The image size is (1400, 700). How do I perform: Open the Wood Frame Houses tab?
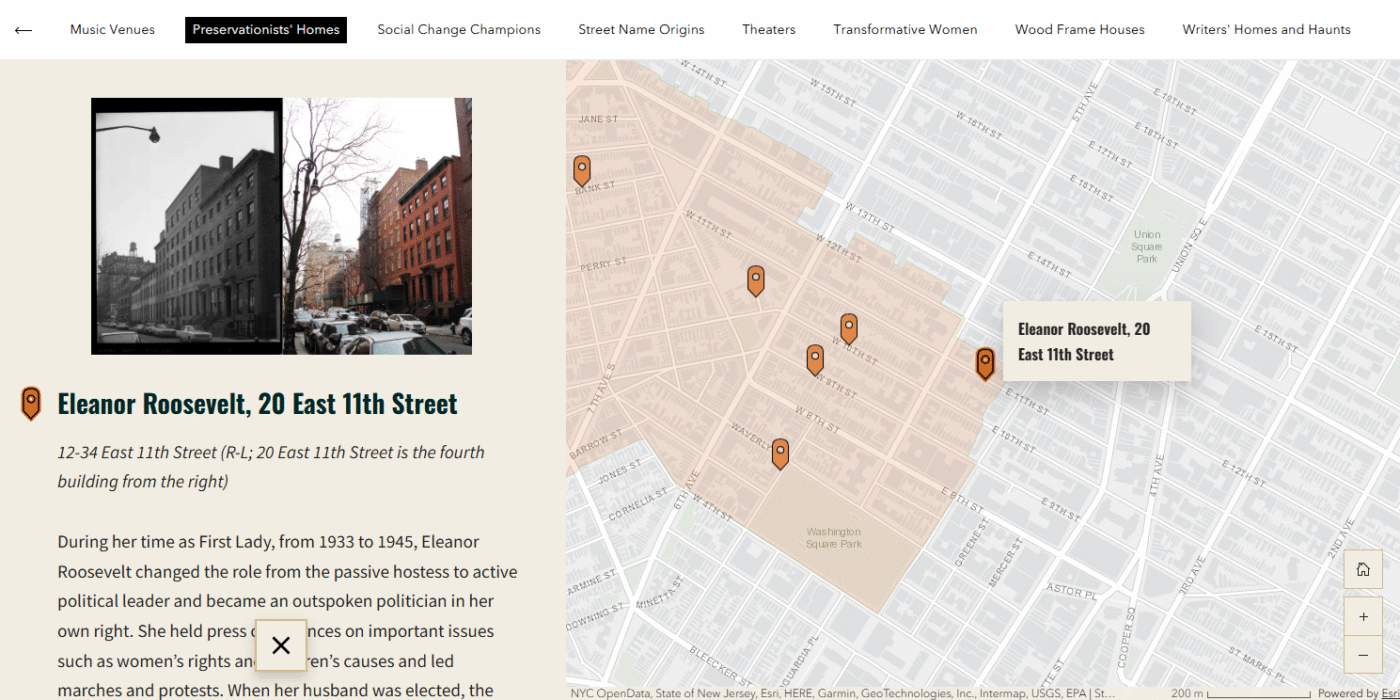tap(1080, 30)
